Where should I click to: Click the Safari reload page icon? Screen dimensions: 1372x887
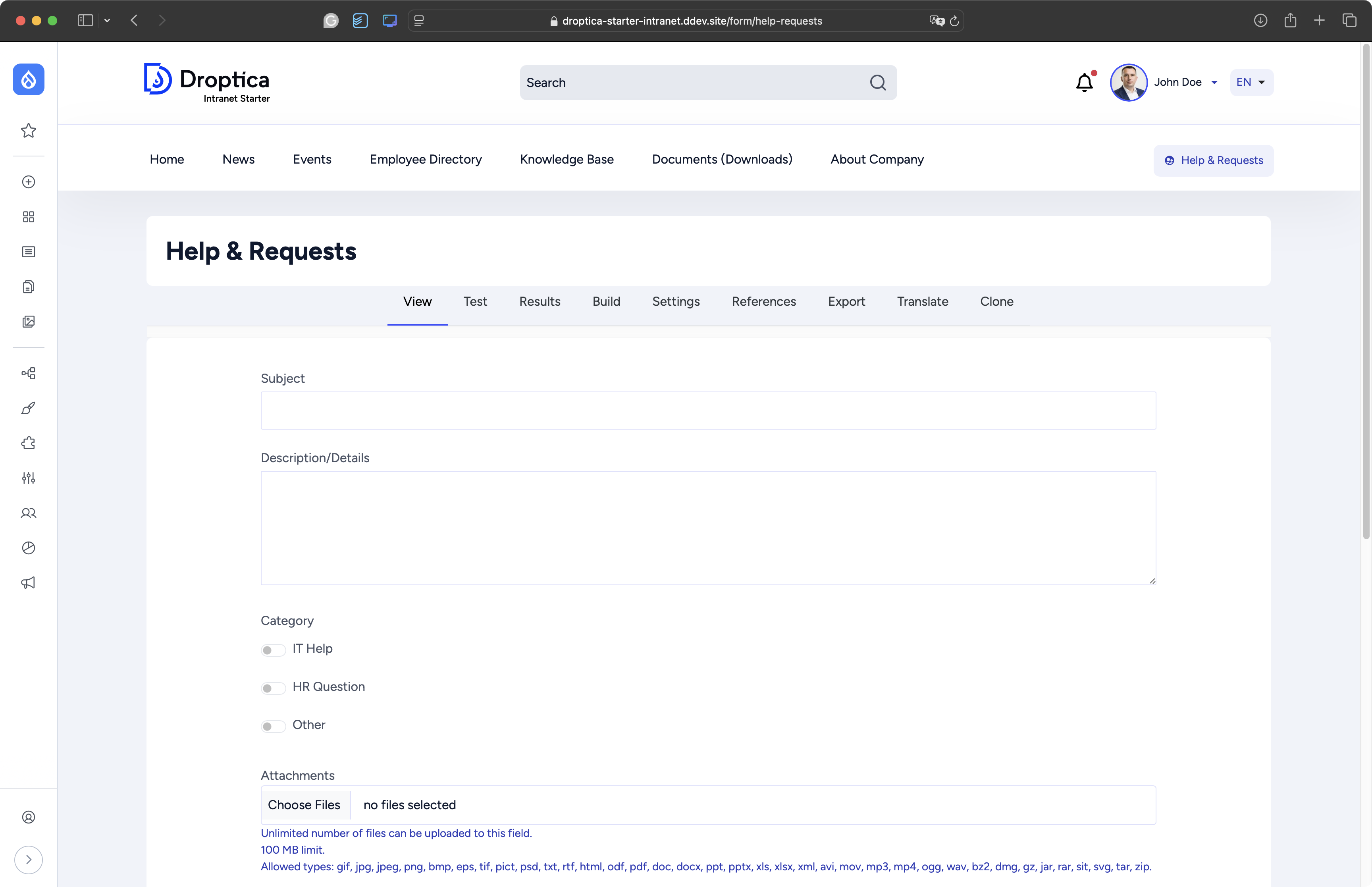954,21
